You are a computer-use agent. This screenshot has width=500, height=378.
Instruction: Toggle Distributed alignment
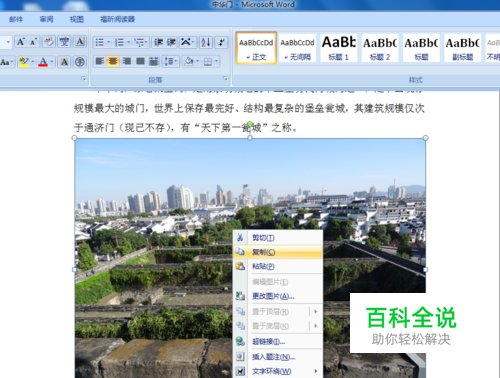click(154, 61)
